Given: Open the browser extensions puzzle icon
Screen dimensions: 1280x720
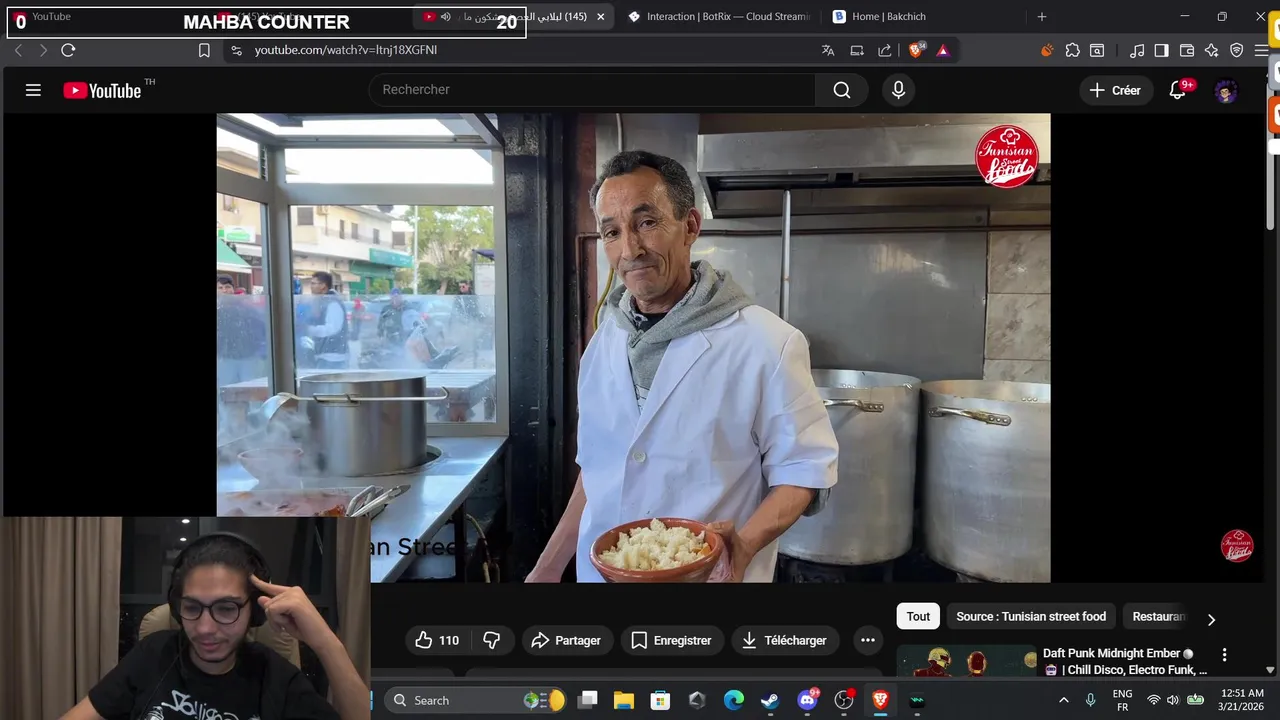Looking at the screenshot, I should tap(1072, 50).
